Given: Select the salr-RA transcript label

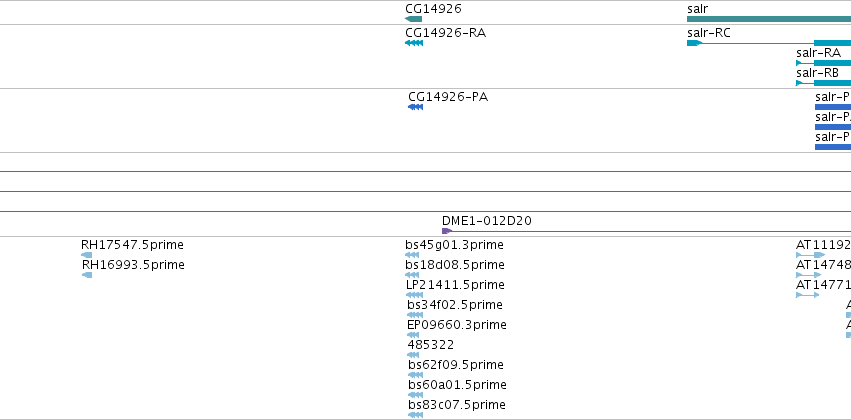Looking at the screenshot, I should (818, 53).
